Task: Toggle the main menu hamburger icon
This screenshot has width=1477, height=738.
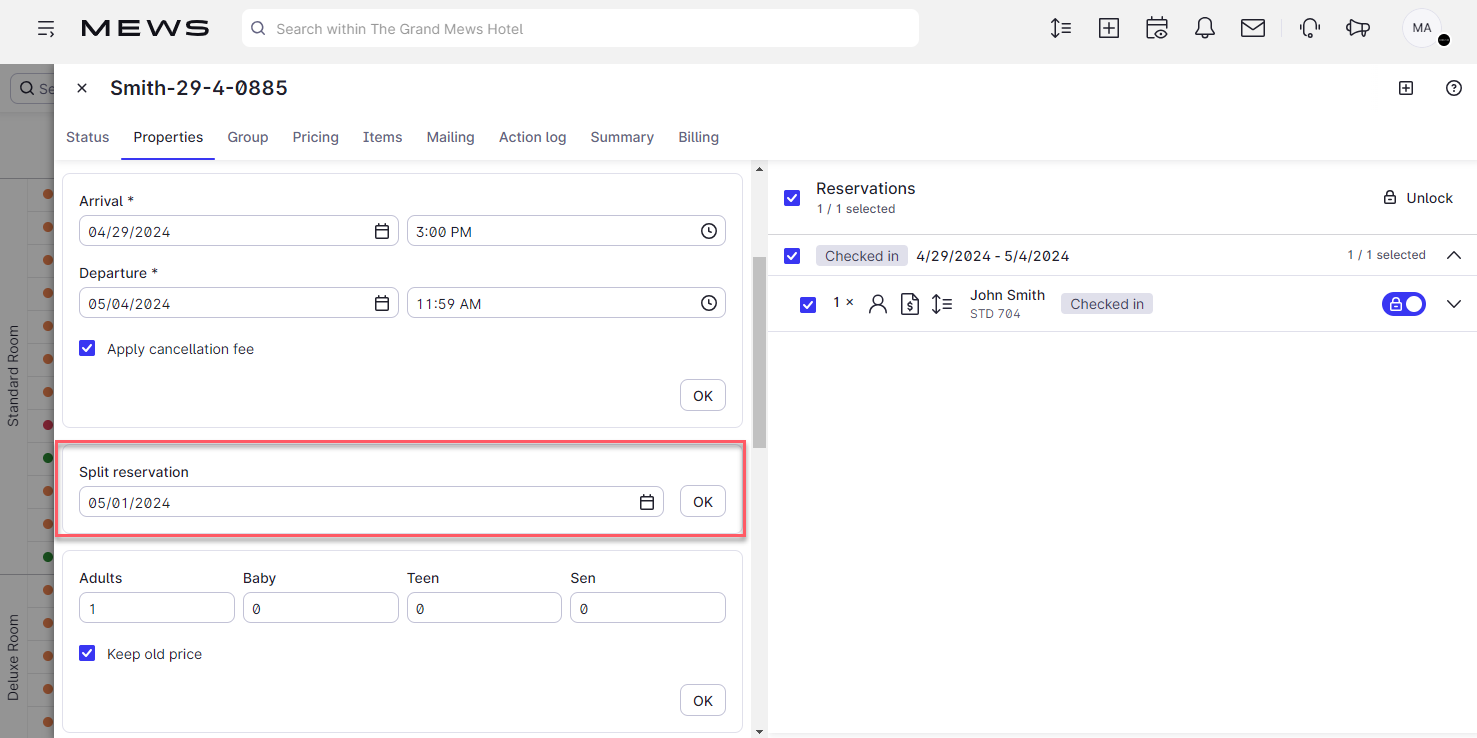Action: pyautogui.click(x=46, y=29)
